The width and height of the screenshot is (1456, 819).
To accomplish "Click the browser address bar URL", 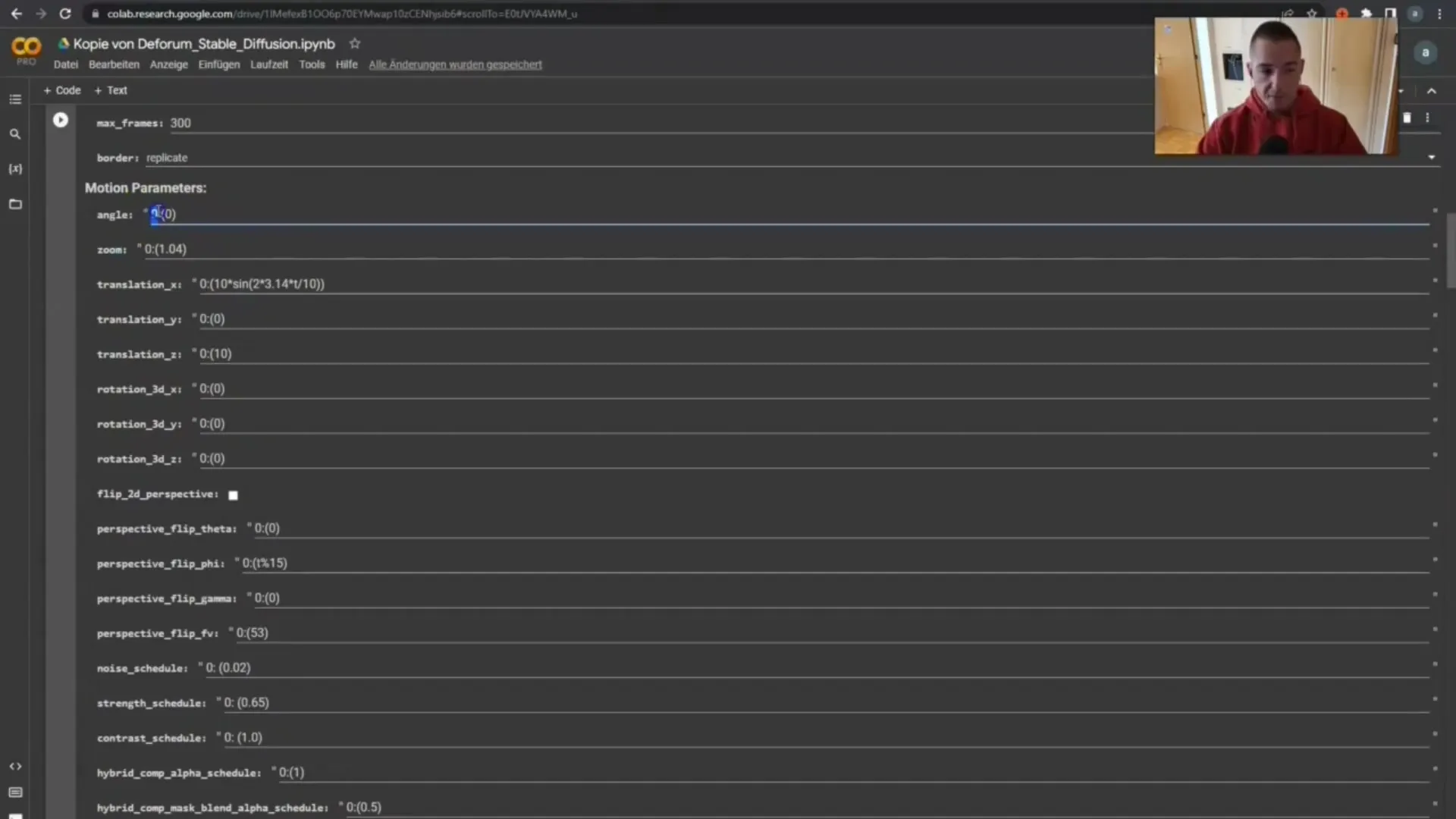I will tap(341, 14).
